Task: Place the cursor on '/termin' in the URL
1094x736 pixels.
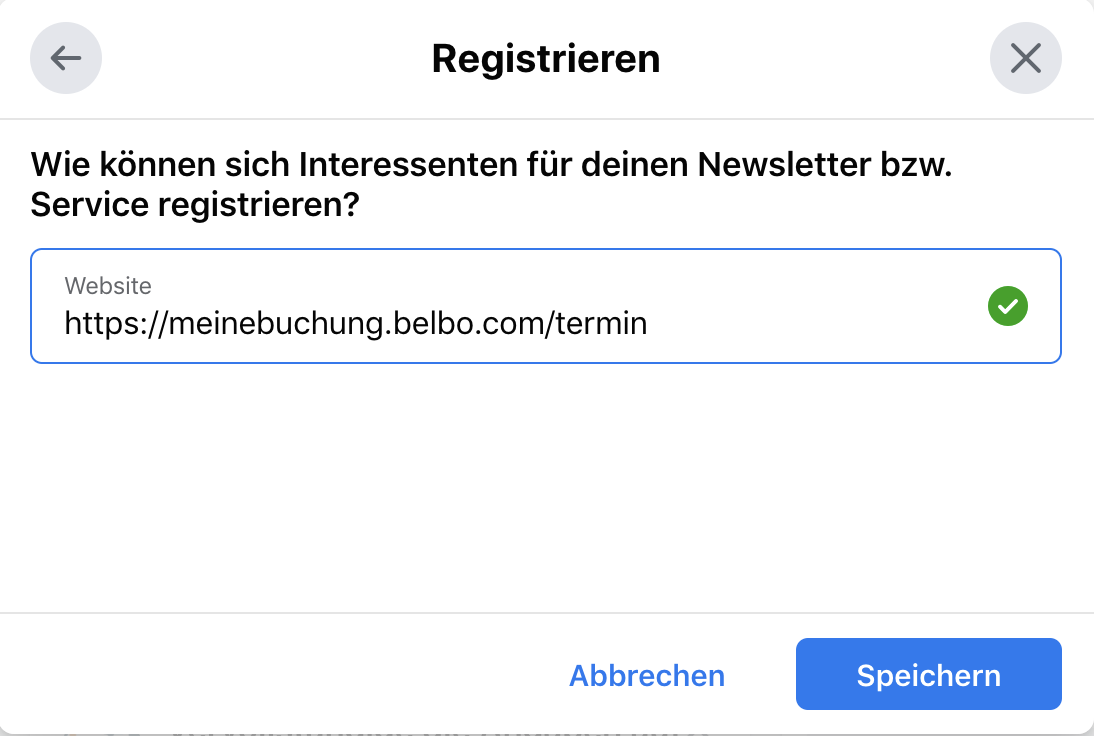Action: 601,323
